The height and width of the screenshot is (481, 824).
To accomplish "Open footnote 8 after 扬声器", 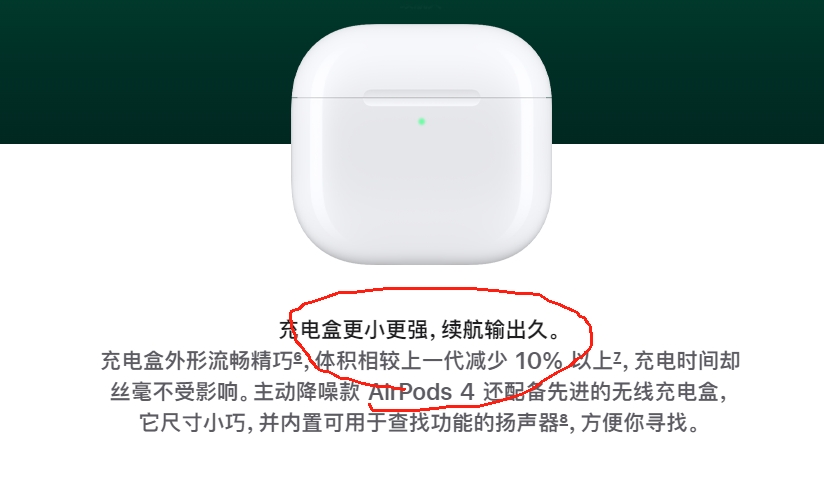I will 564,418.
